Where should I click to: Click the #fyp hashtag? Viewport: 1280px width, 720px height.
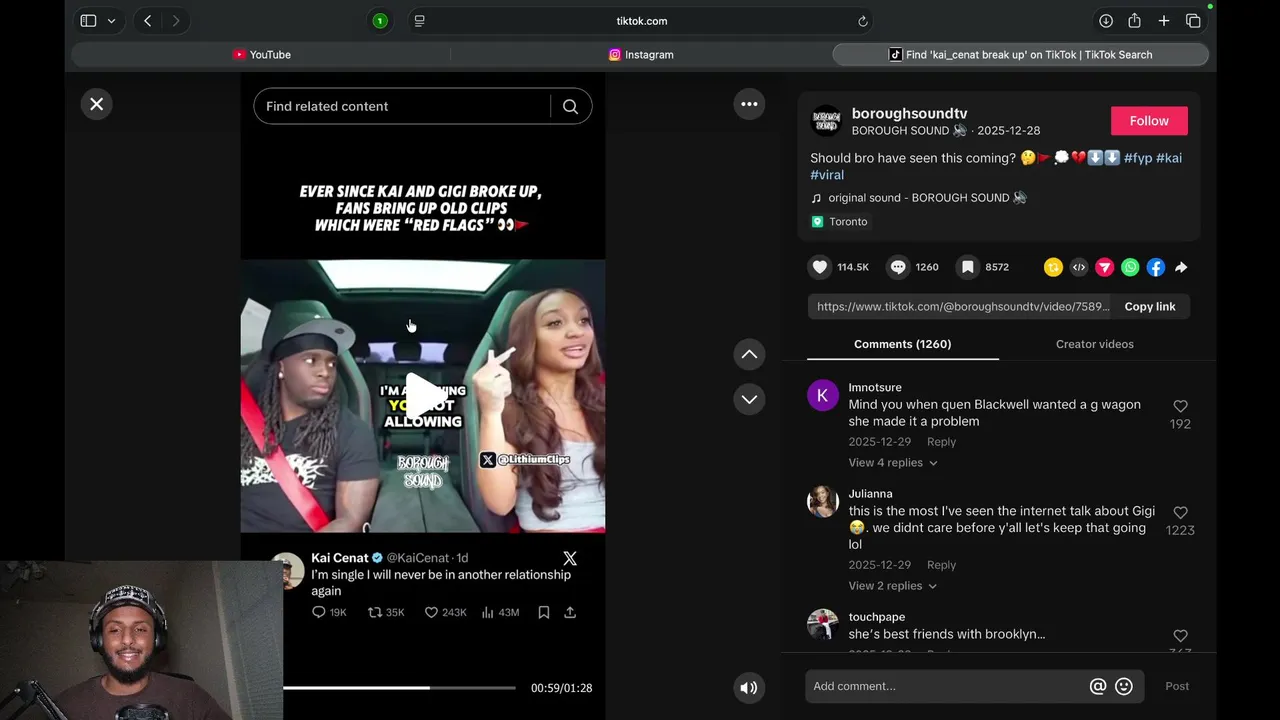click(1138, 158)
